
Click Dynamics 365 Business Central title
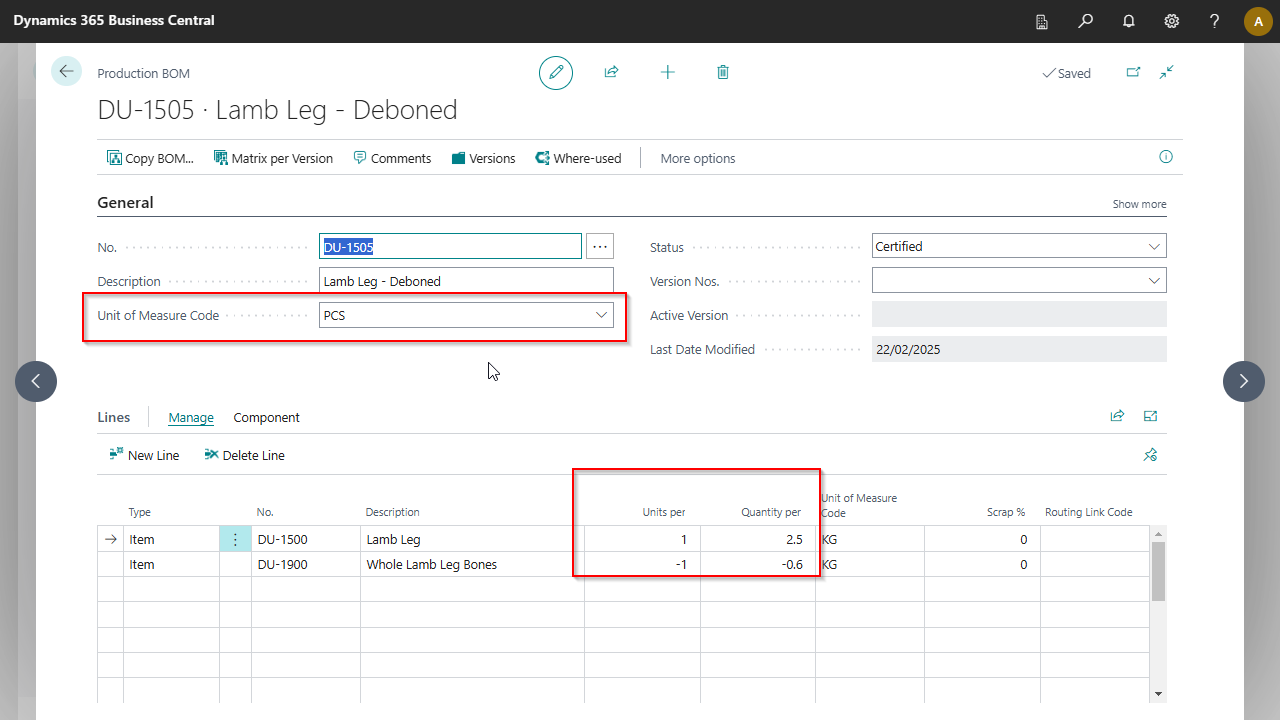click(114, 20)
